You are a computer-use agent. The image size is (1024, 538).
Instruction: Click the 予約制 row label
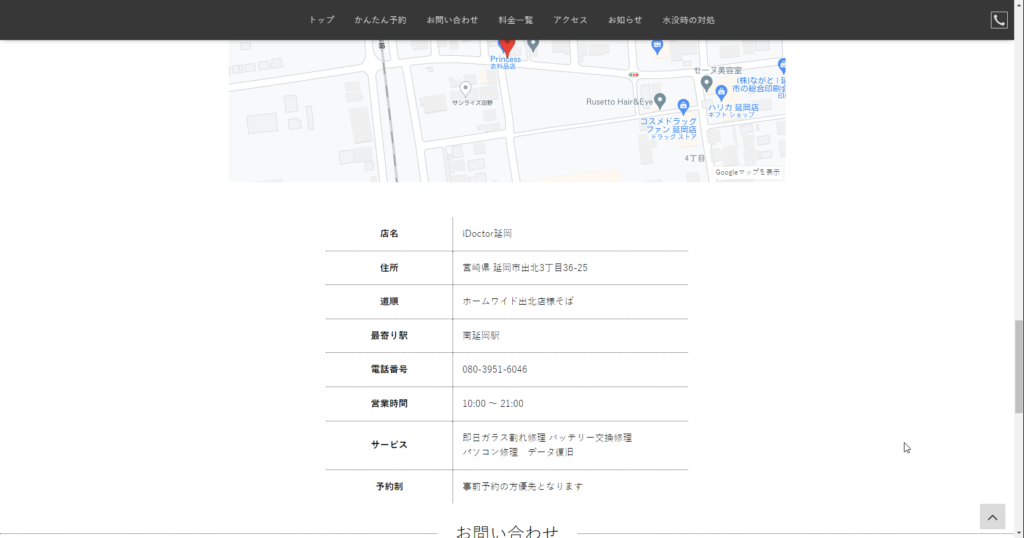click(x=389, y=486)
